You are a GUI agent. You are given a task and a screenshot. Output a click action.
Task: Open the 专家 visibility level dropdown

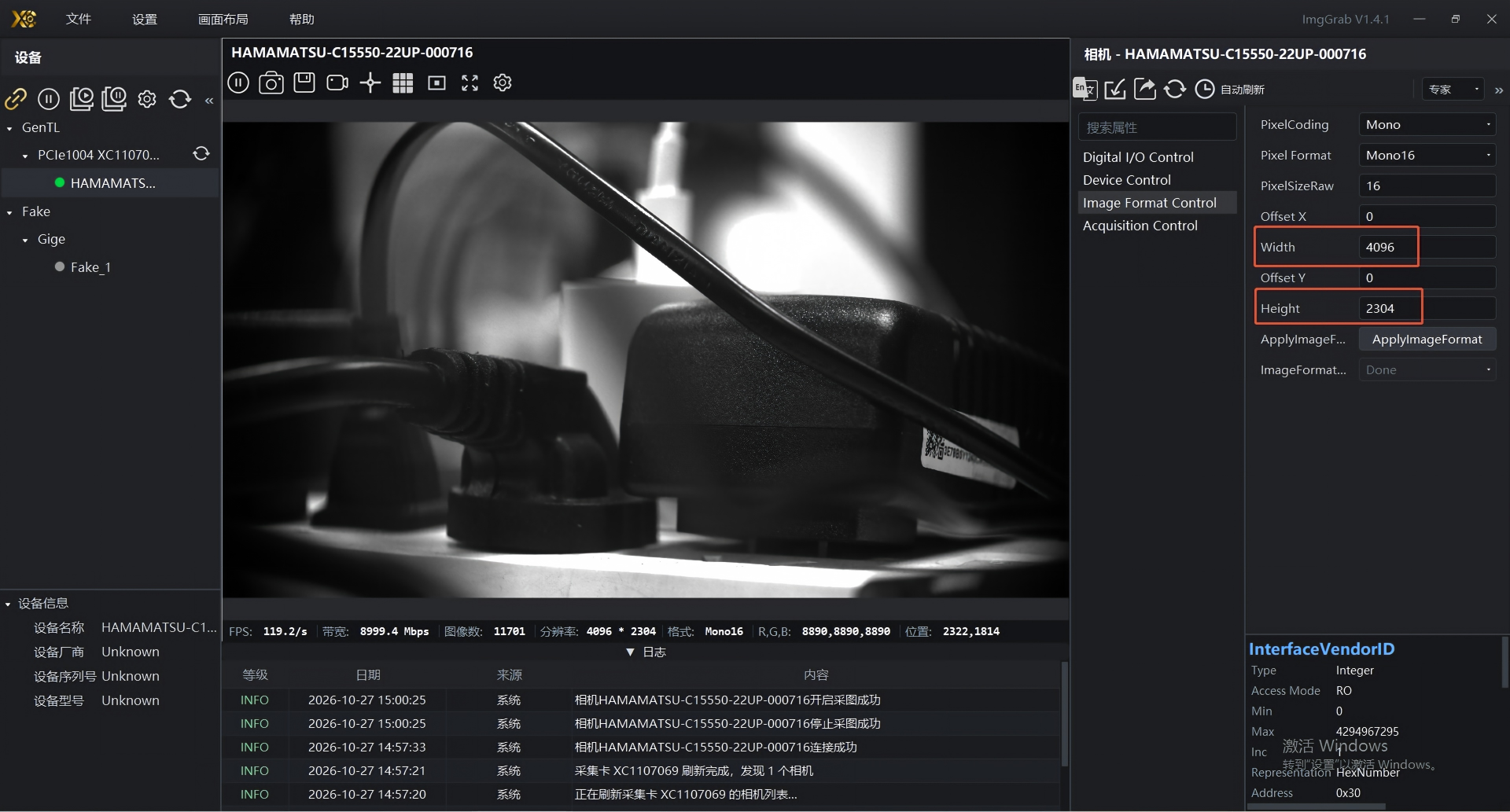pyautogui.click(x=1453, y=89)
